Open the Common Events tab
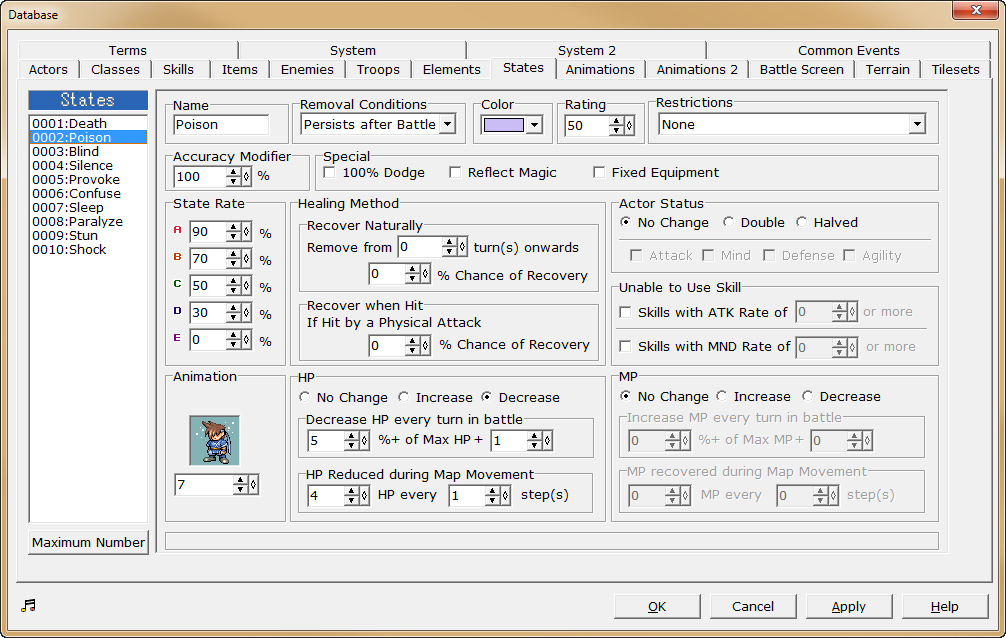This screenshot has height=638, width=1006. pos(848,50)
